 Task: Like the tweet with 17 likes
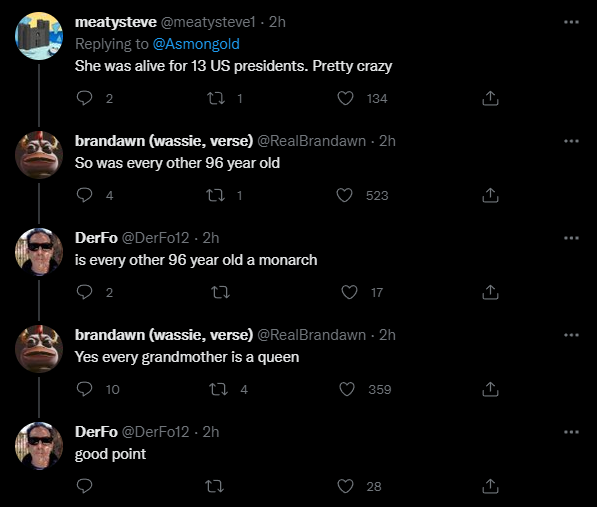(x=350, y=292)
